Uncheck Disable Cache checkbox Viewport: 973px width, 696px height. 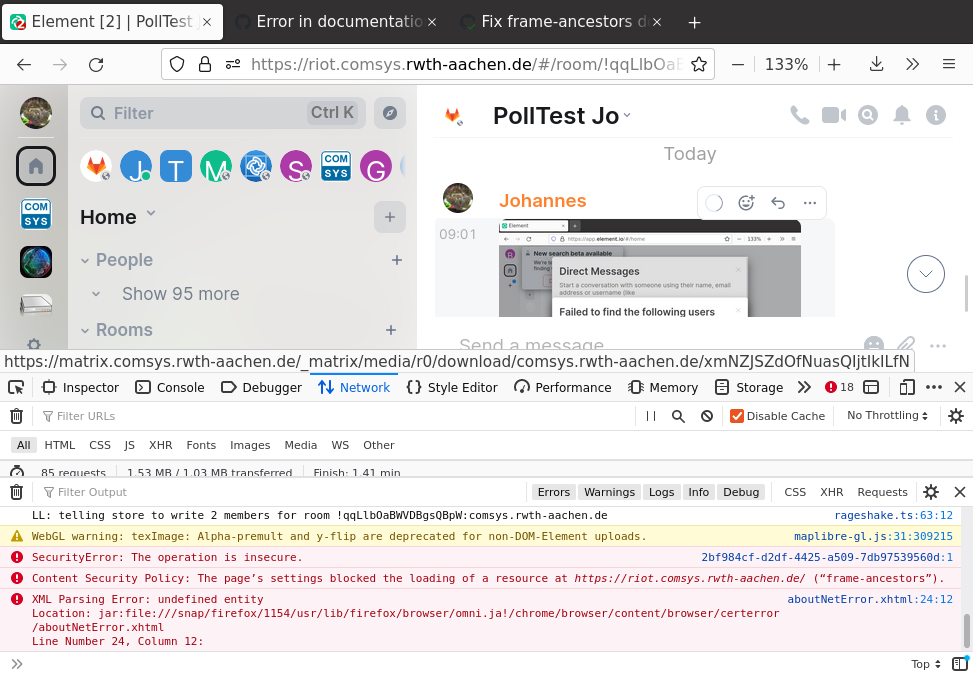(x=737, y=416)
